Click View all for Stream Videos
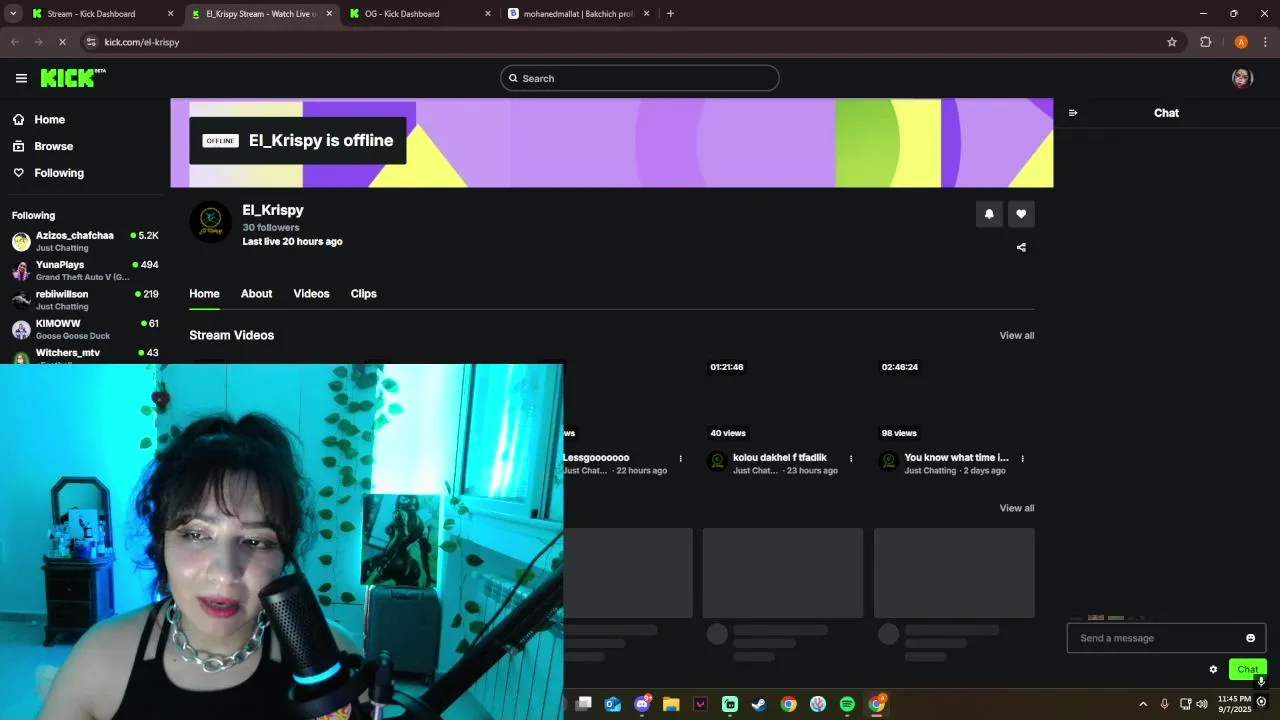The height and width of the screenshot is (720, 1280). [1017, 335]
